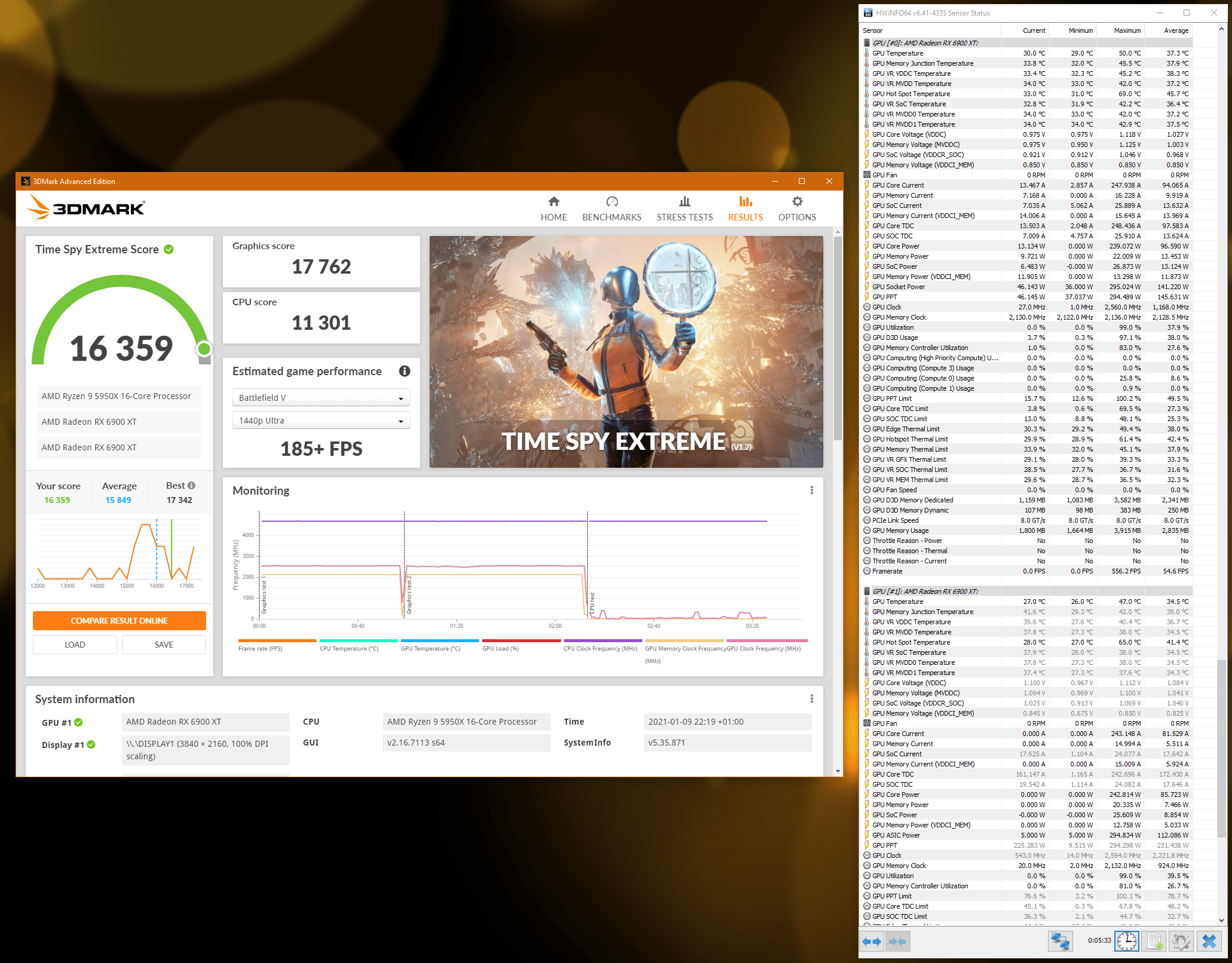Select the GPU Socket Power row
The width and height of the screenshot is (1232, 963).
pos(1026,287)
